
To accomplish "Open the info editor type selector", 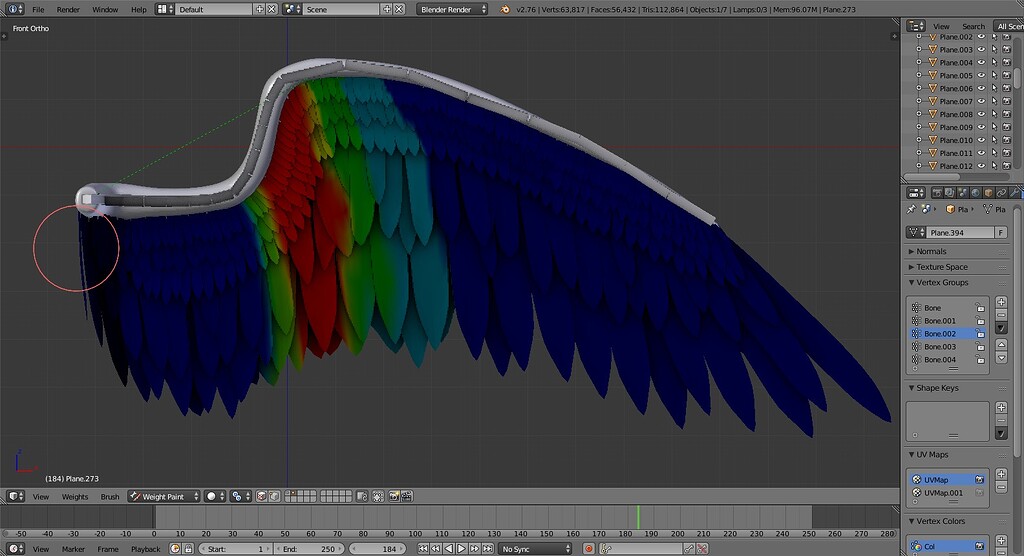I will click(x=15, y=9).
